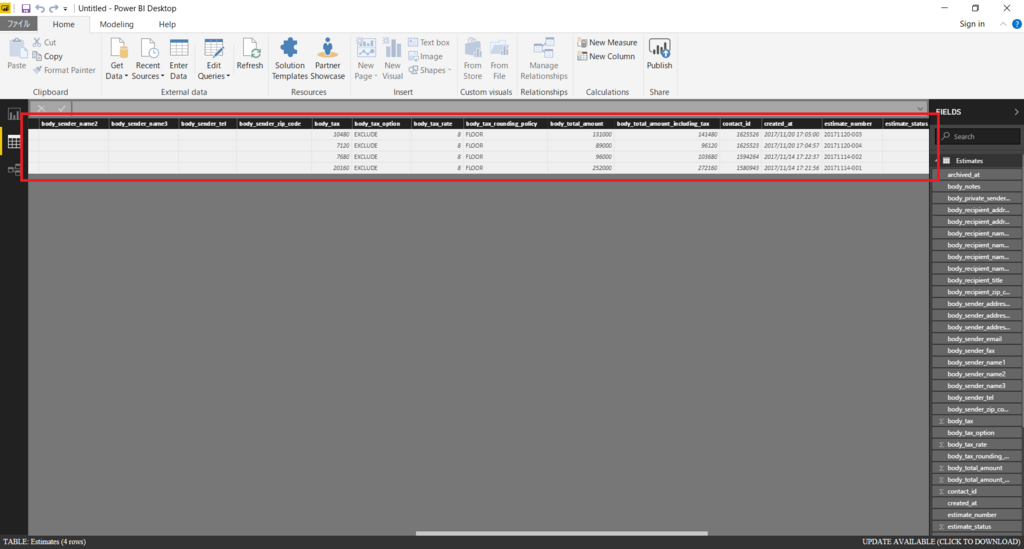The height and width of the screenshot is (549, 1024).
Task: Collapse the Estimates table in Fields
Action: pyautogui.click(x=937, y=161)
